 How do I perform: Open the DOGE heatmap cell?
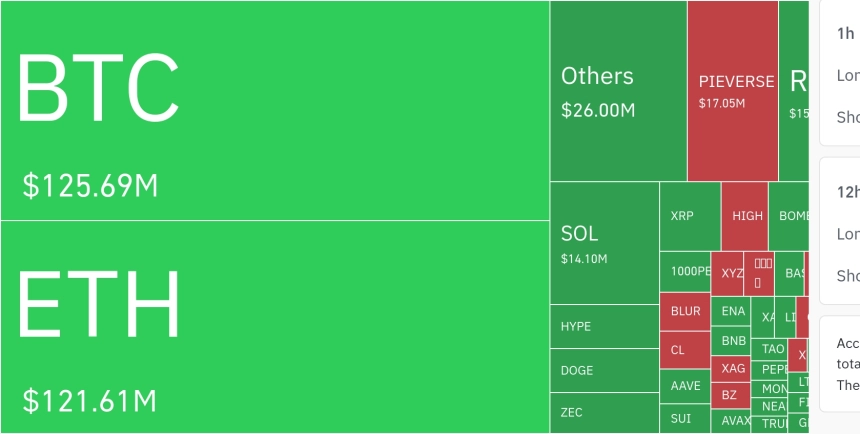coord(604,370)
